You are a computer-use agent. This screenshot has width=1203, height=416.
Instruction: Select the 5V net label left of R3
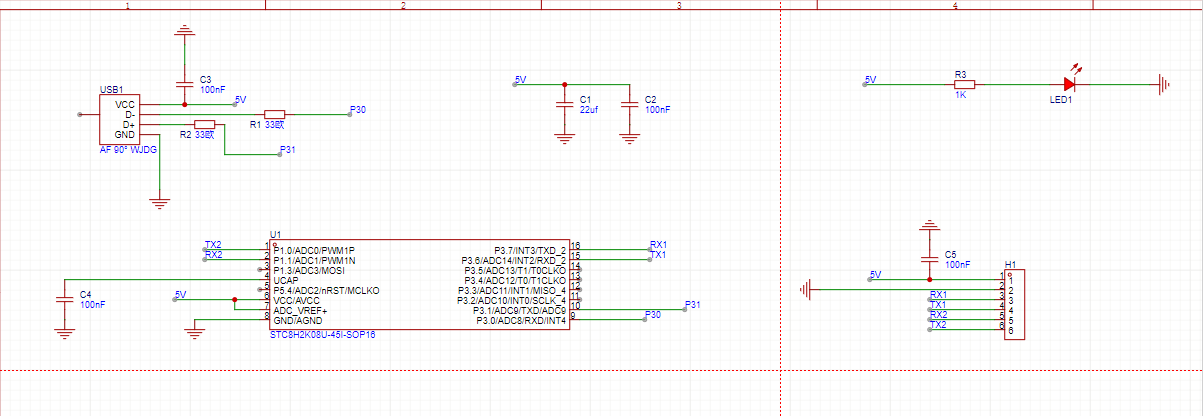pyautogui.click(x=870, y=79)
